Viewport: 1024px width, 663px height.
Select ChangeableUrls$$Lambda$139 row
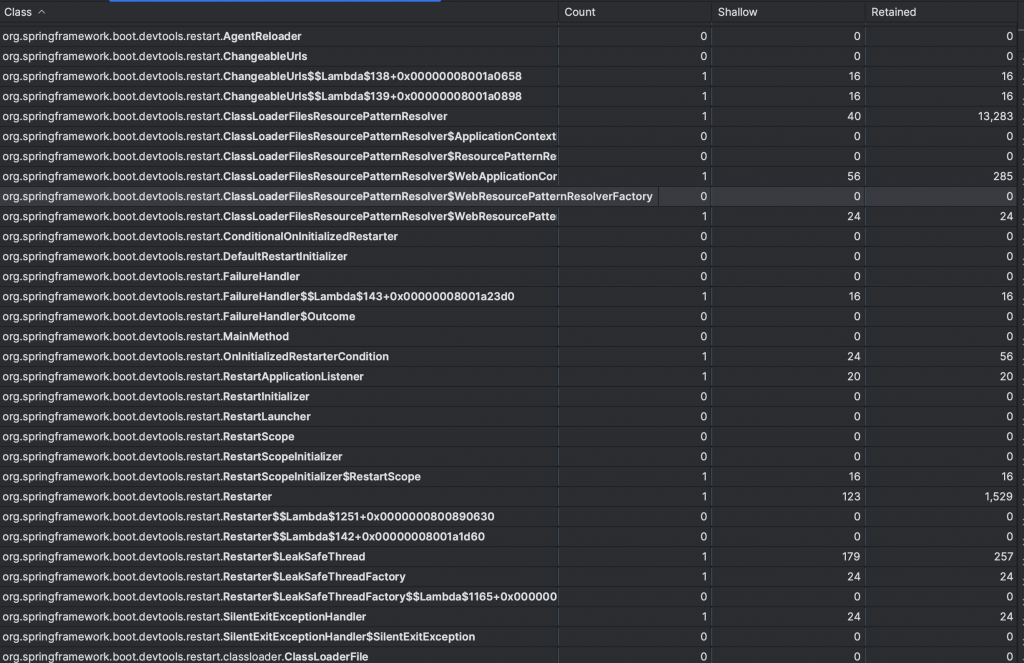pos(509,96)
